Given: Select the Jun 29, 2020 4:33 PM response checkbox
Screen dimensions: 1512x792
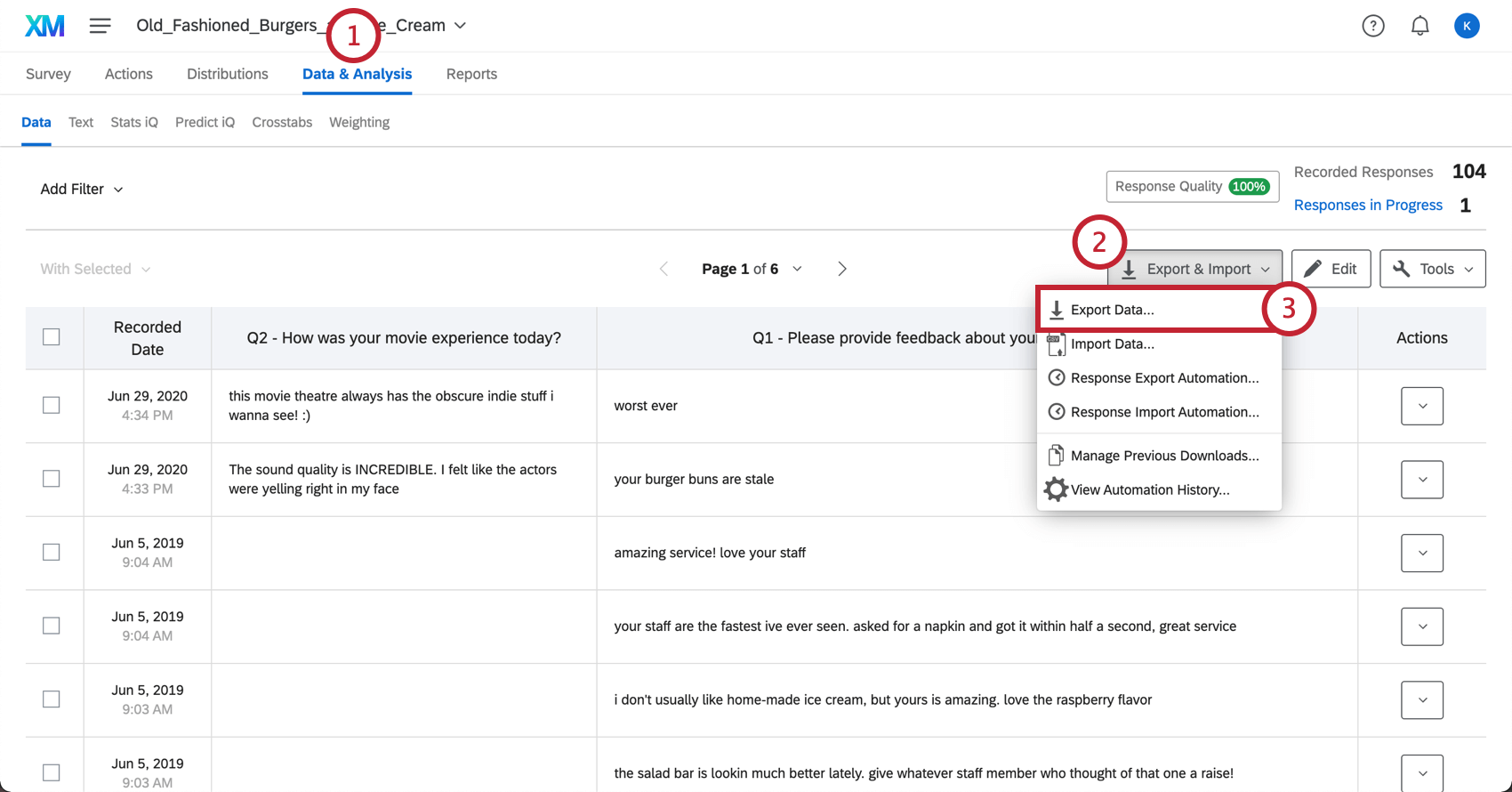Looking at the screenshot, I should tap(52, 479).
